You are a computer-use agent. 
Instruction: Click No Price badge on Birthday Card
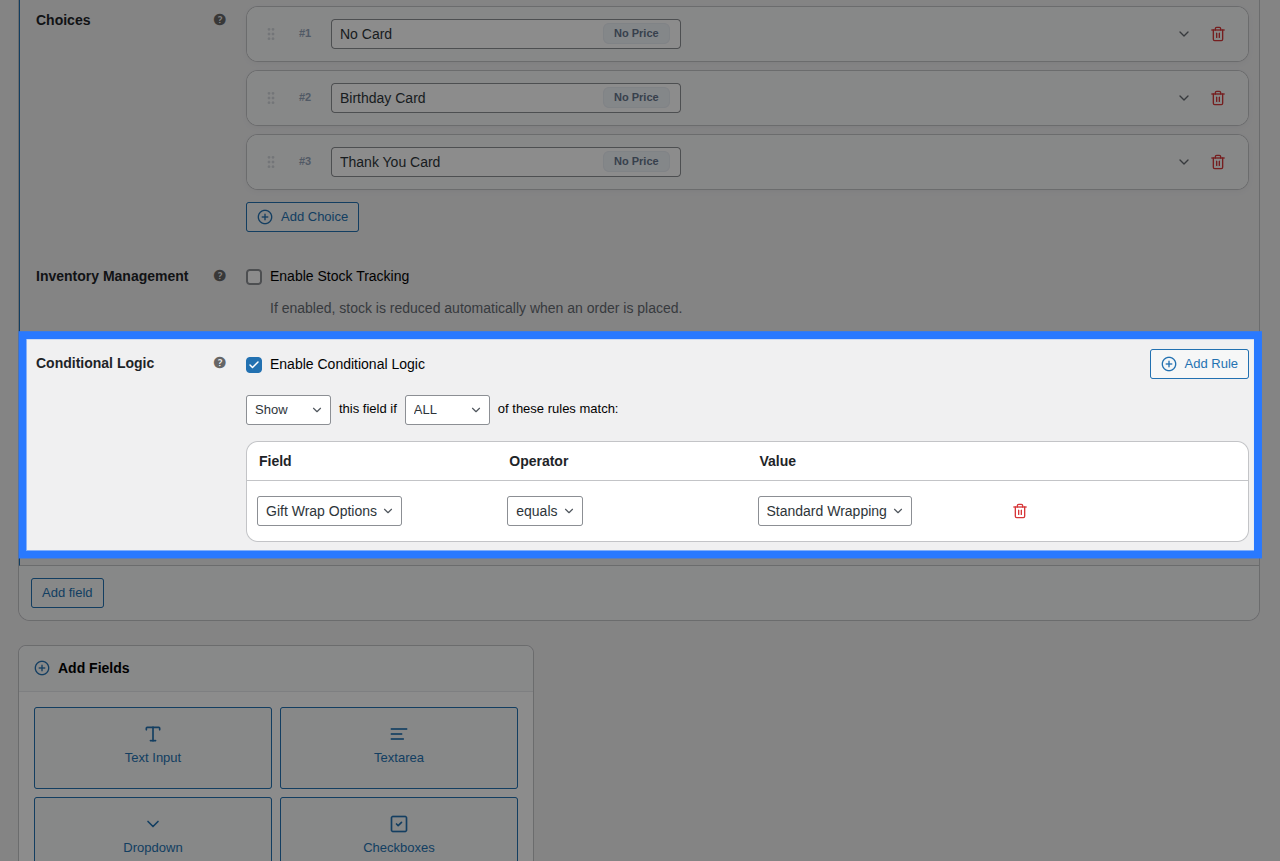pos(636,98)
